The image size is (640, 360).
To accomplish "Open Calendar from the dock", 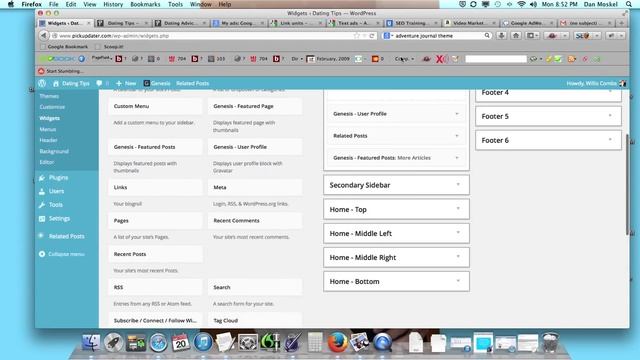I will pyautogui.click(x=180, y=342).
